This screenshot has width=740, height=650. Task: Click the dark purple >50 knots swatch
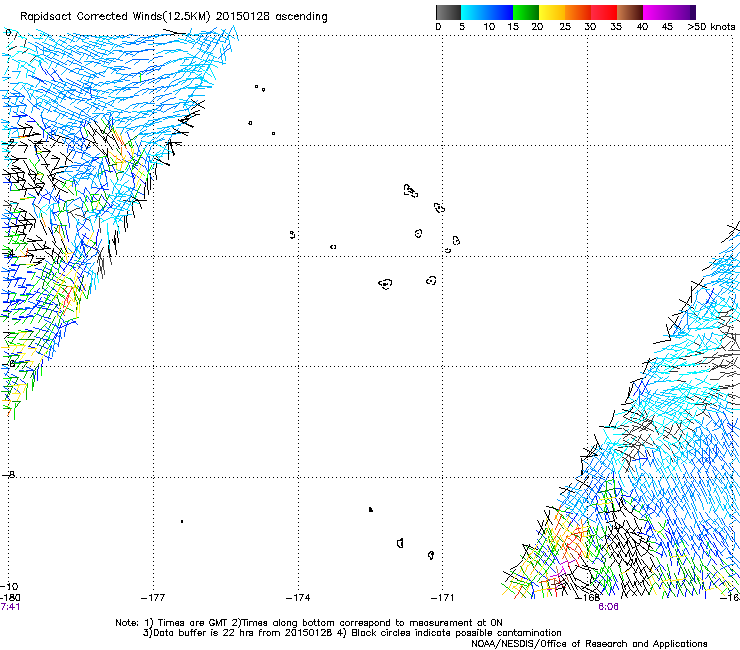coord(693,12)
